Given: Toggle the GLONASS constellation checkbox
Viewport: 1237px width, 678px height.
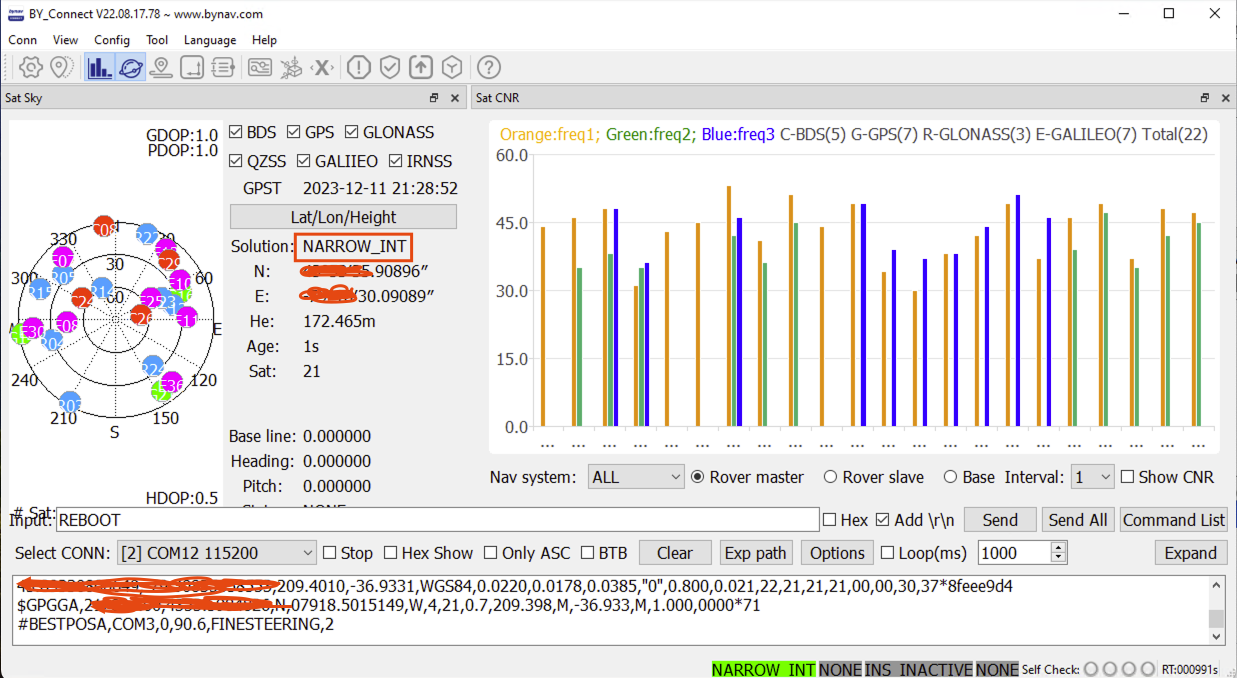Looking at the screenshot, I should [x=352, y=132].
